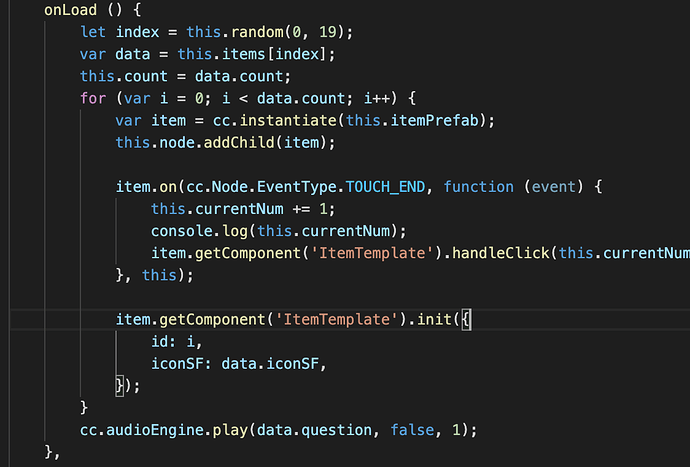Click 'this.count' assignment line
The height and width of the screenshot is (467, 690).
click(x=185, y=76)
